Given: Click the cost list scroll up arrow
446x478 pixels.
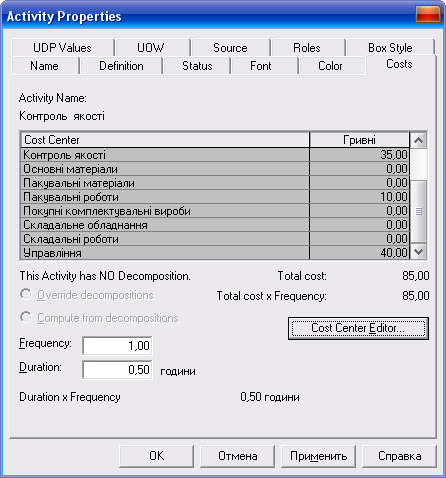Looking at the screenshot, I should 418,140.
